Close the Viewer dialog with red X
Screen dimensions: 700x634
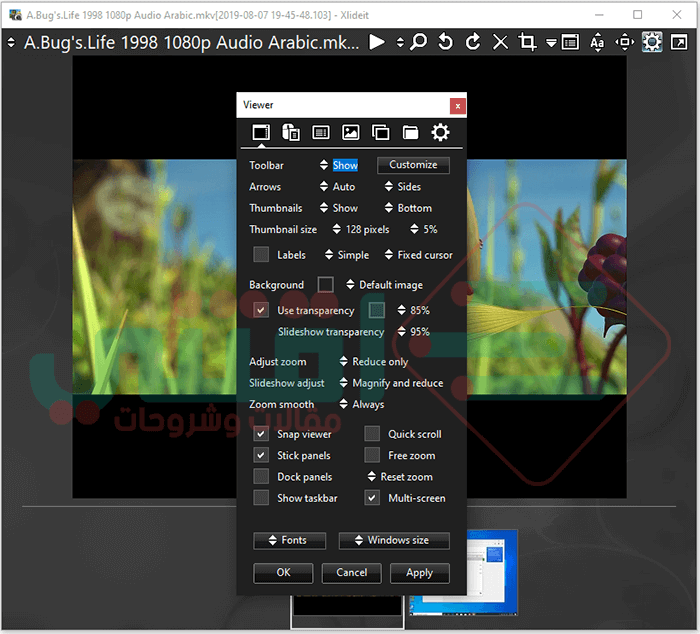point(458,106)
